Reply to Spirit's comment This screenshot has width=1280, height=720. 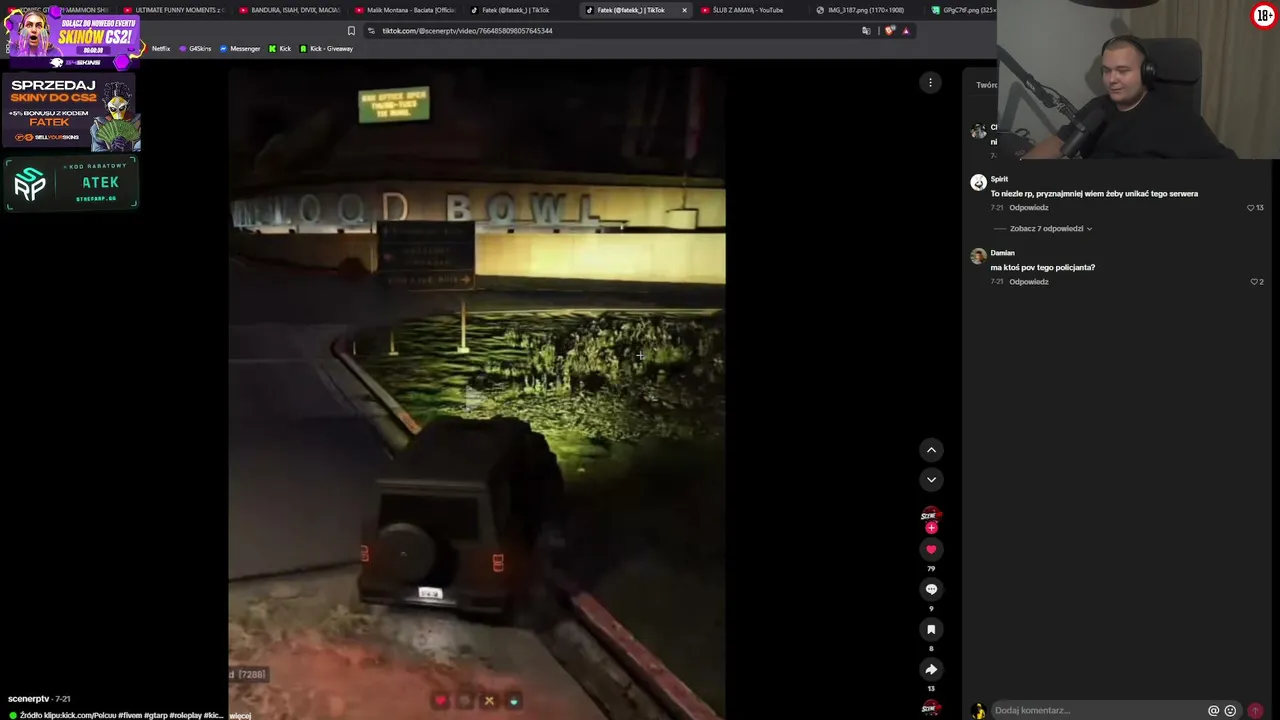(x=1028, y=208)
